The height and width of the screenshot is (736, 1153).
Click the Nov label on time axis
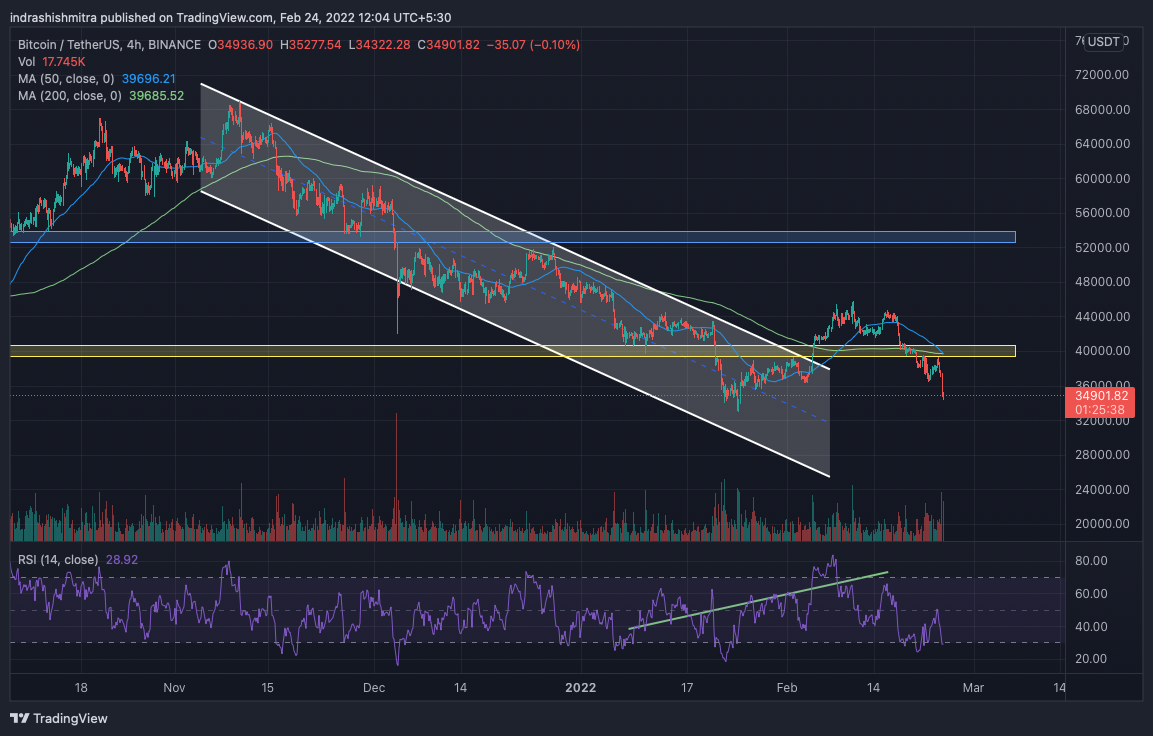pyautogui.click(x=174, y=688)
